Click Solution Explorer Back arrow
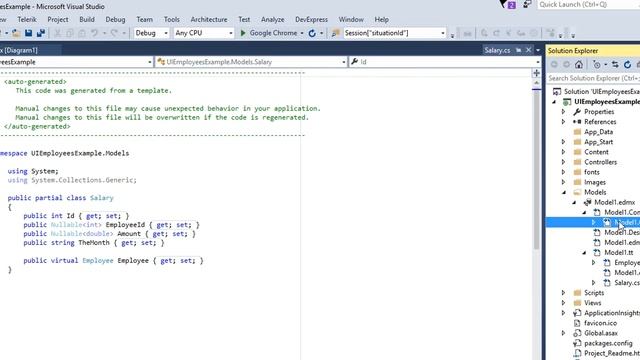Viewport: 640px width, 360px height. [x=554, y=64]
